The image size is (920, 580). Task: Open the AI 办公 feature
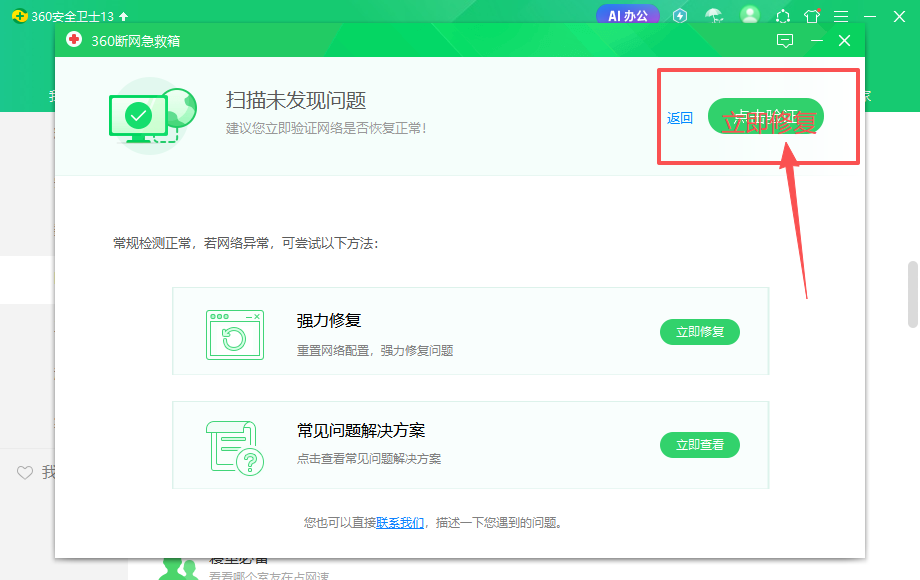(x=627, y=16)
